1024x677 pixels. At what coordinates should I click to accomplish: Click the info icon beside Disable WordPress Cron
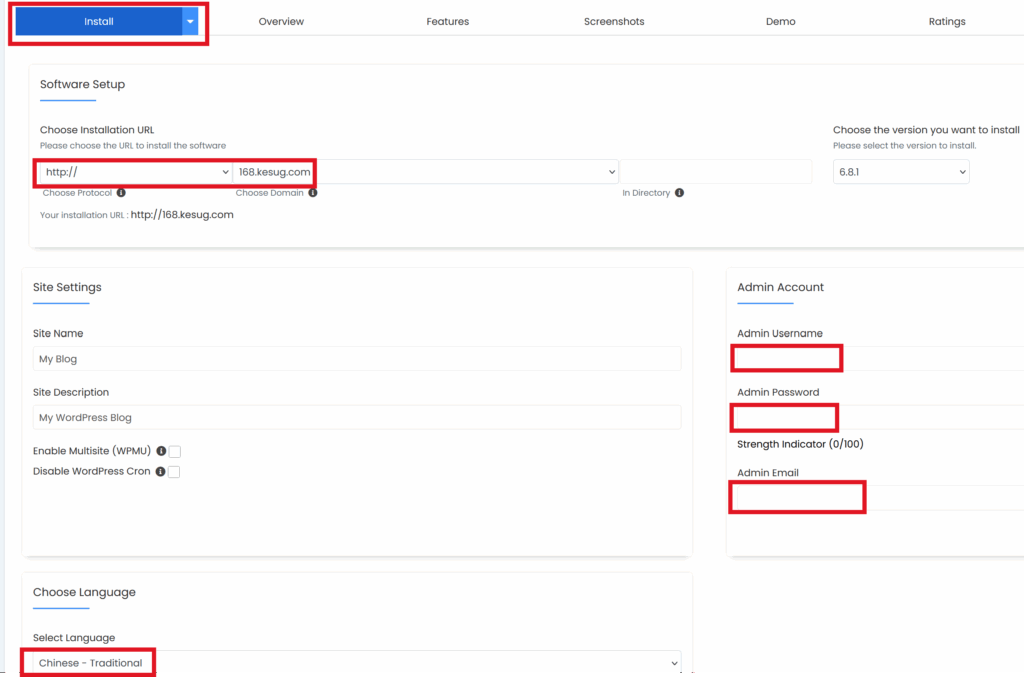click(x=160, y=472)
